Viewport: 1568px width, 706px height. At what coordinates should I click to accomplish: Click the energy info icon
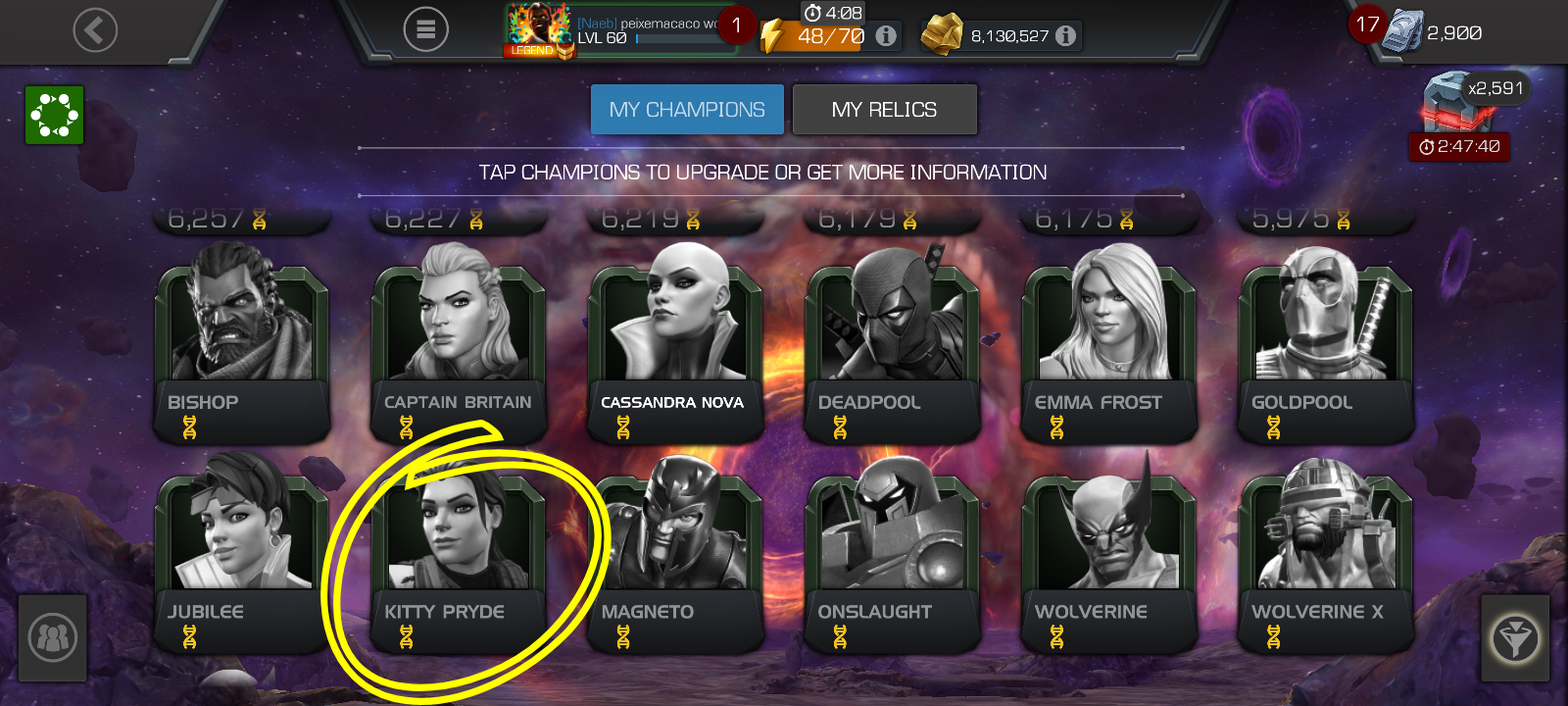(886, 36)
